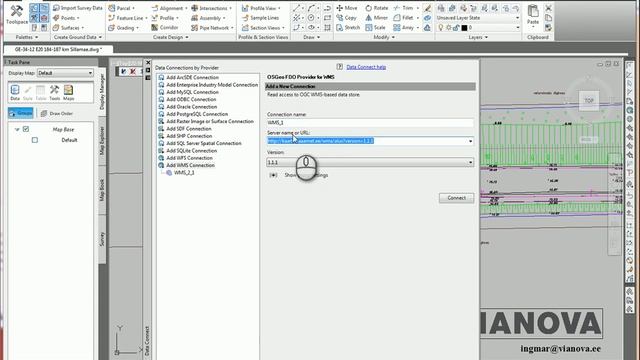Click the Sample Lines tool
Screen dimensions: 640x360
(260, 18)
